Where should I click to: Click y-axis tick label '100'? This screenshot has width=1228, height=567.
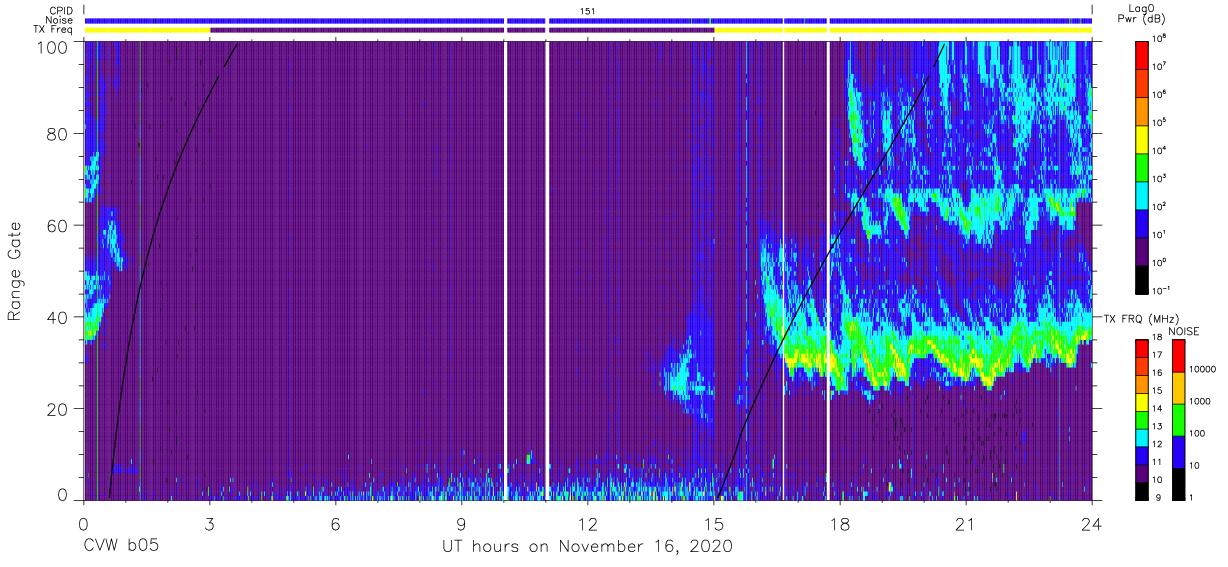pos(55,48)
